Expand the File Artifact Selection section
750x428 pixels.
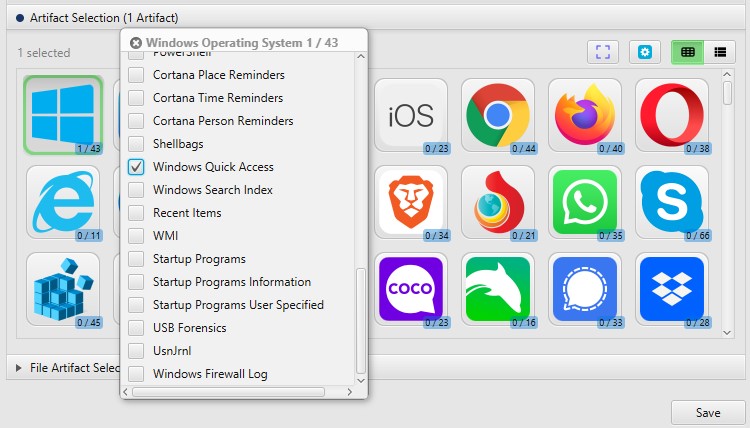click(19, 368)
